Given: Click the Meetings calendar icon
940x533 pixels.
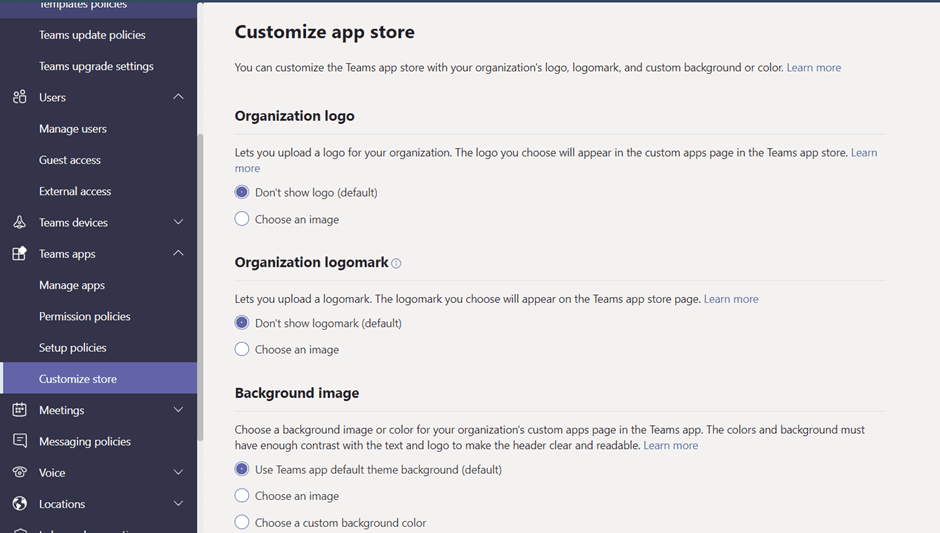Looking at the screenshot, I should click(20, 410).
